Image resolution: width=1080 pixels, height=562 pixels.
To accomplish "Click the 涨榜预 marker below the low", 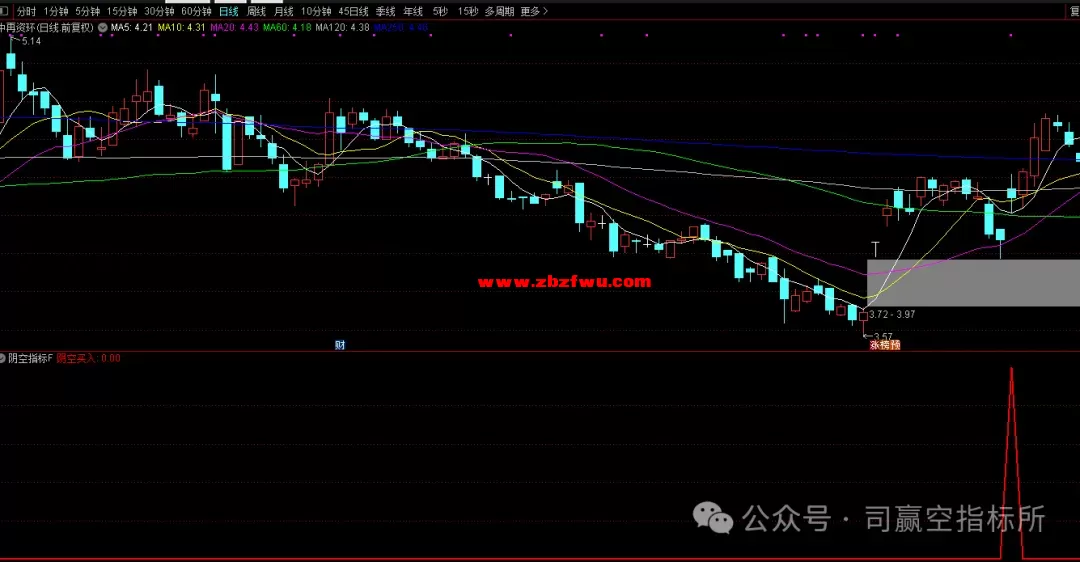I will coord(885,345).
